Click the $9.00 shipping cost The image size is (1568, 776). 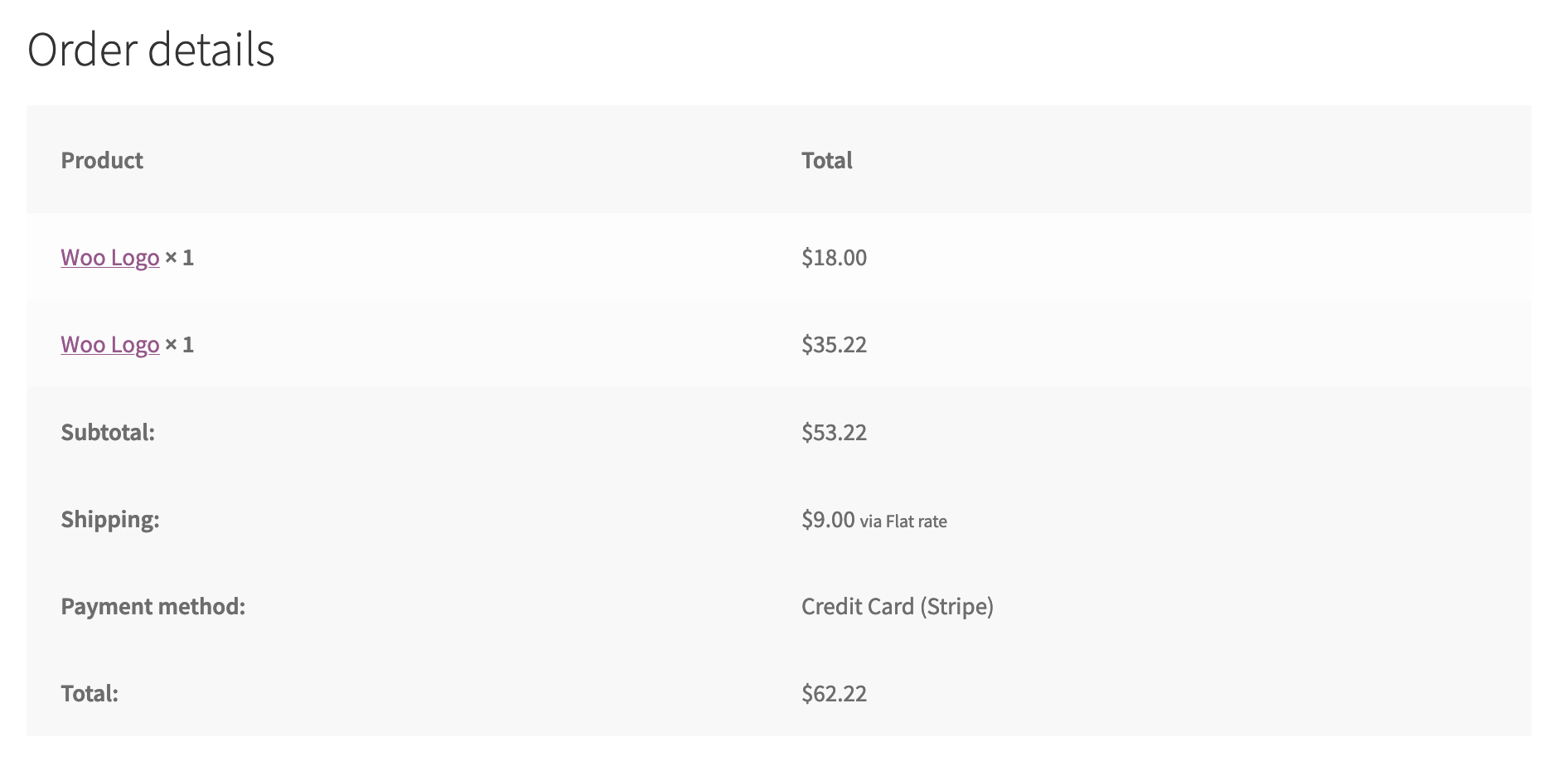point(825,519)
